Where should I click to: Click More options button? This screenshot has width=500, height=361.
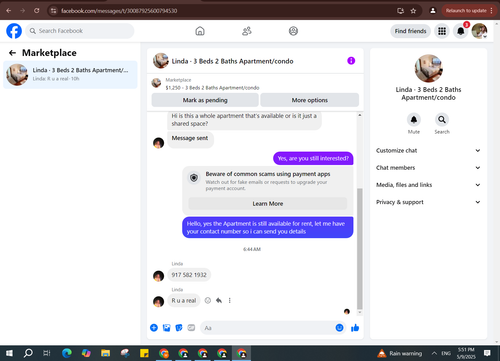pyautogui.click(x=310, y=100)
